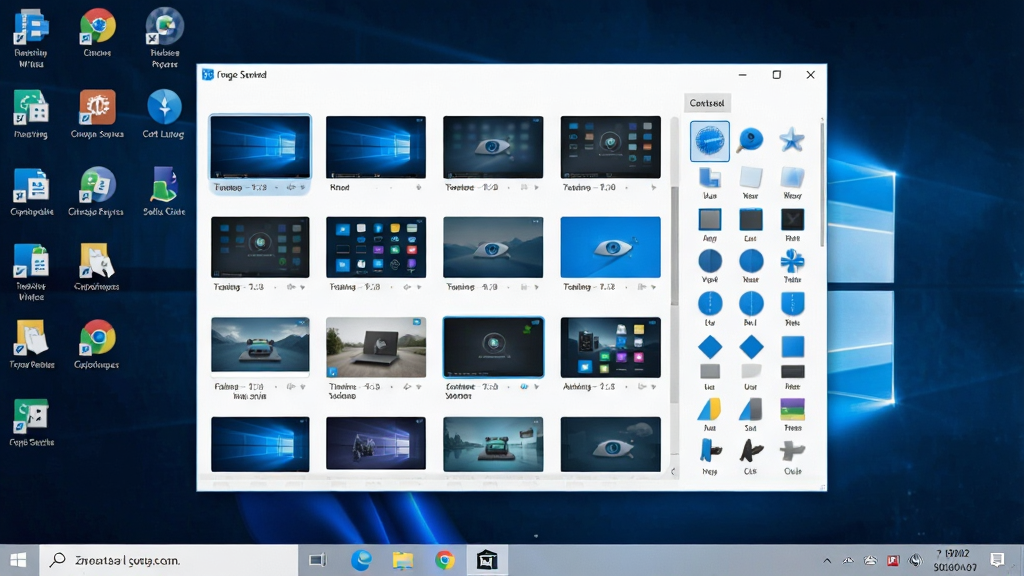1024x576 pixels.
Task: Select the highlighted blue globe icon in side panel
Action: click(710, 140)
